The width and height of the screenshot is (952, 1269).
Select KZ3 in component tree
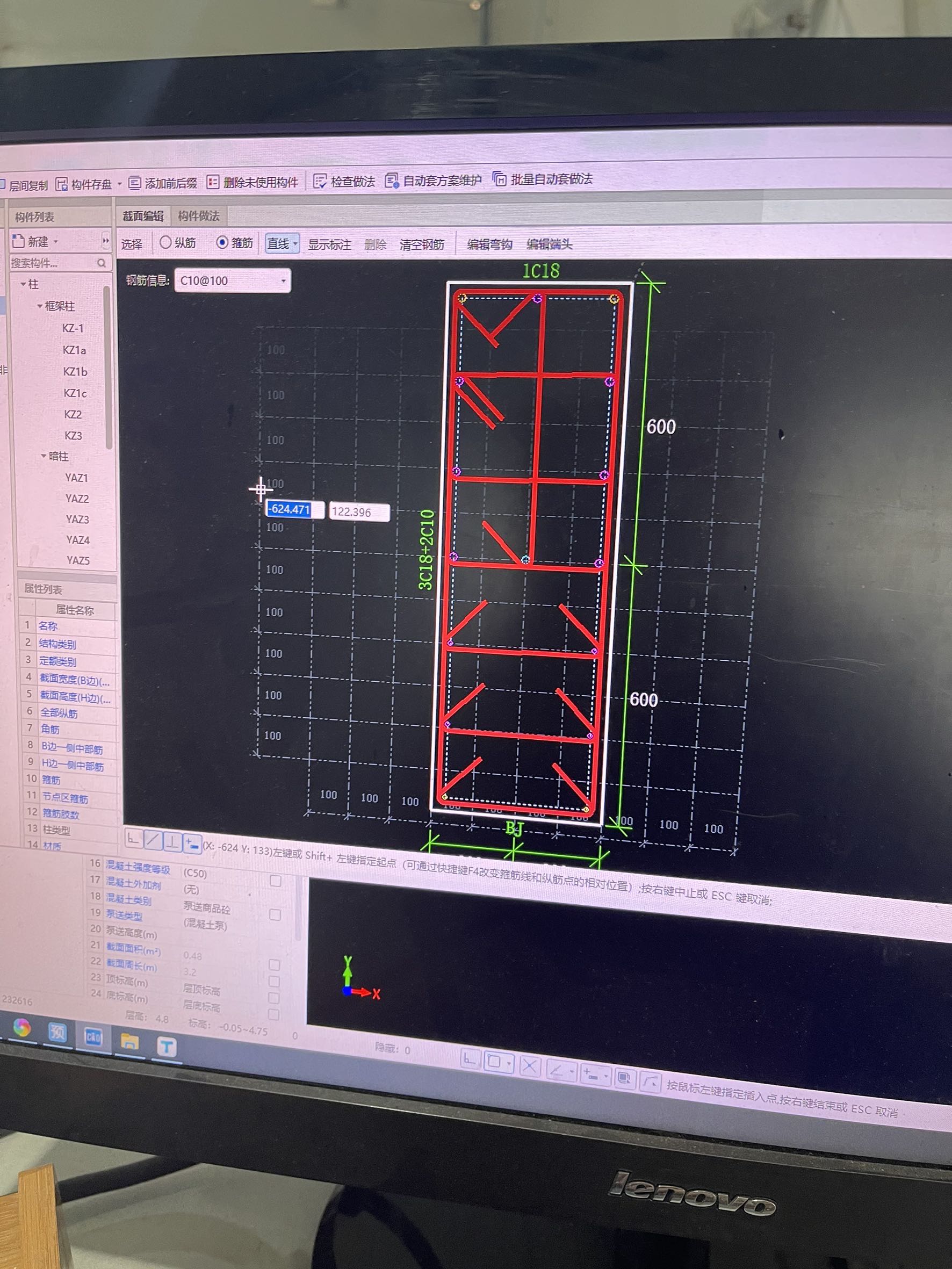click(x=74, y=435)
